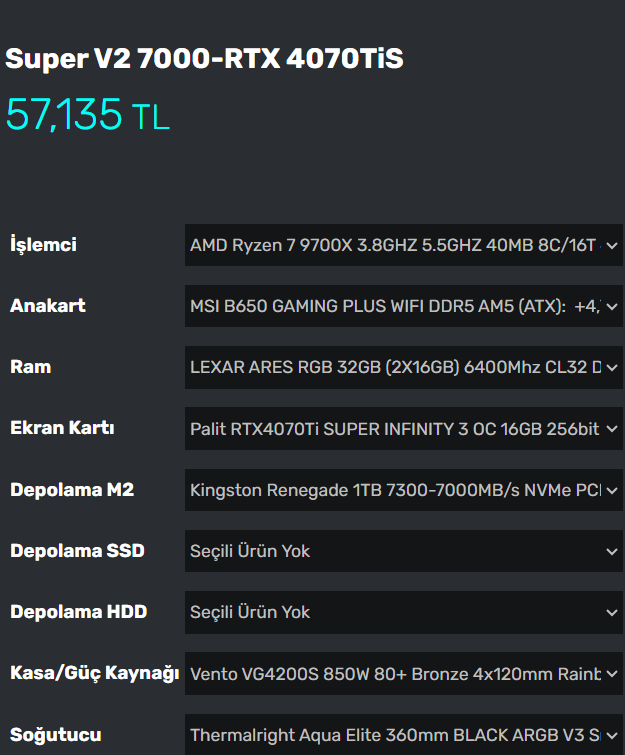Expand the empty Depolama SSD dropdown

click(403, 551)
